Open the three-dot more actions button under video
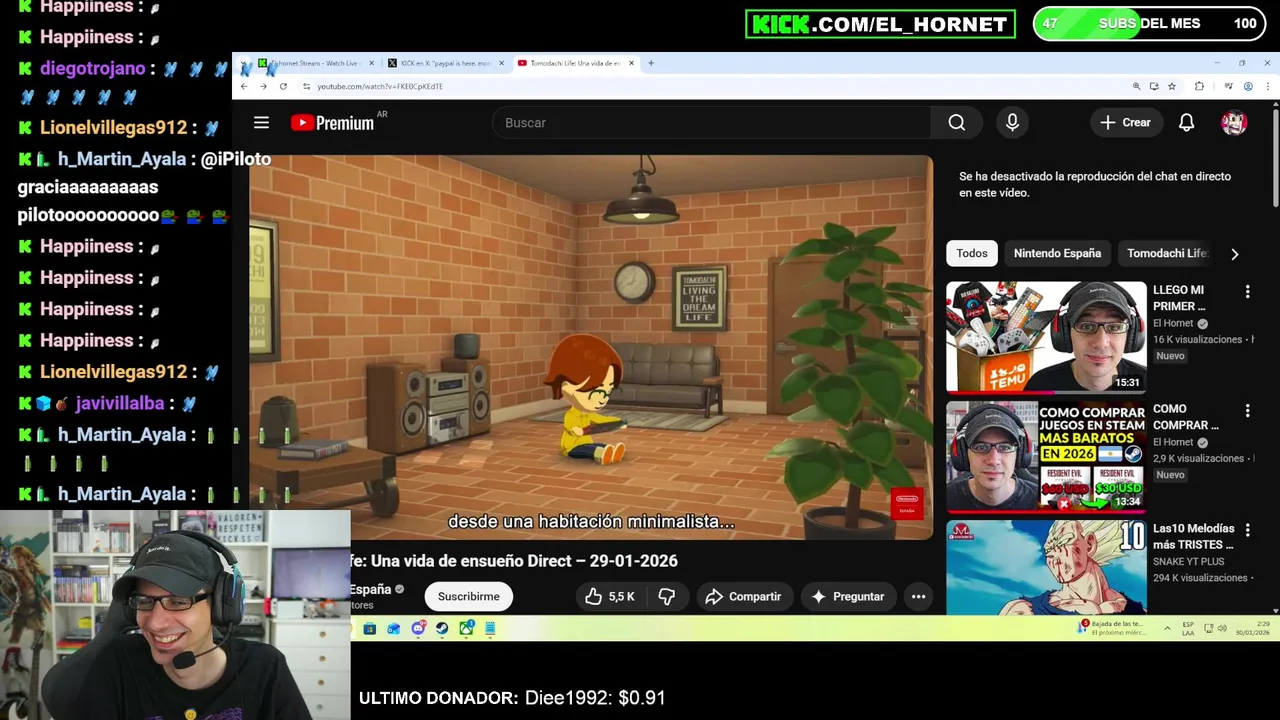 click(x=918, y=596)
